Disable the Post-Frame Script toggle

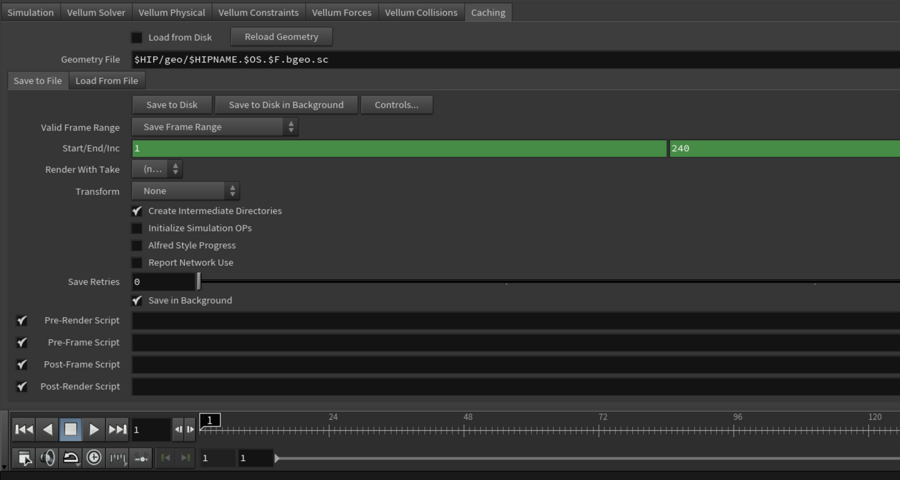(x=22, y=365)
